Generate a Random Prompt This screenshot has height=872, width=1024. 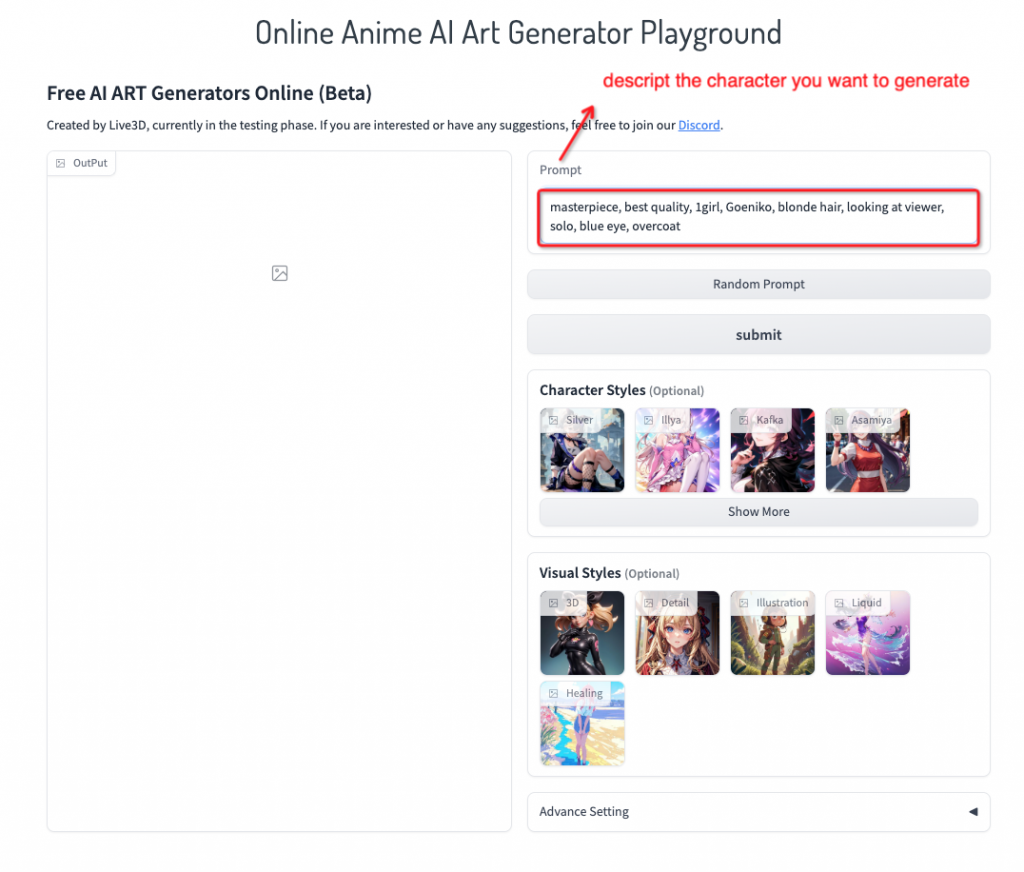tap(758, 284)
